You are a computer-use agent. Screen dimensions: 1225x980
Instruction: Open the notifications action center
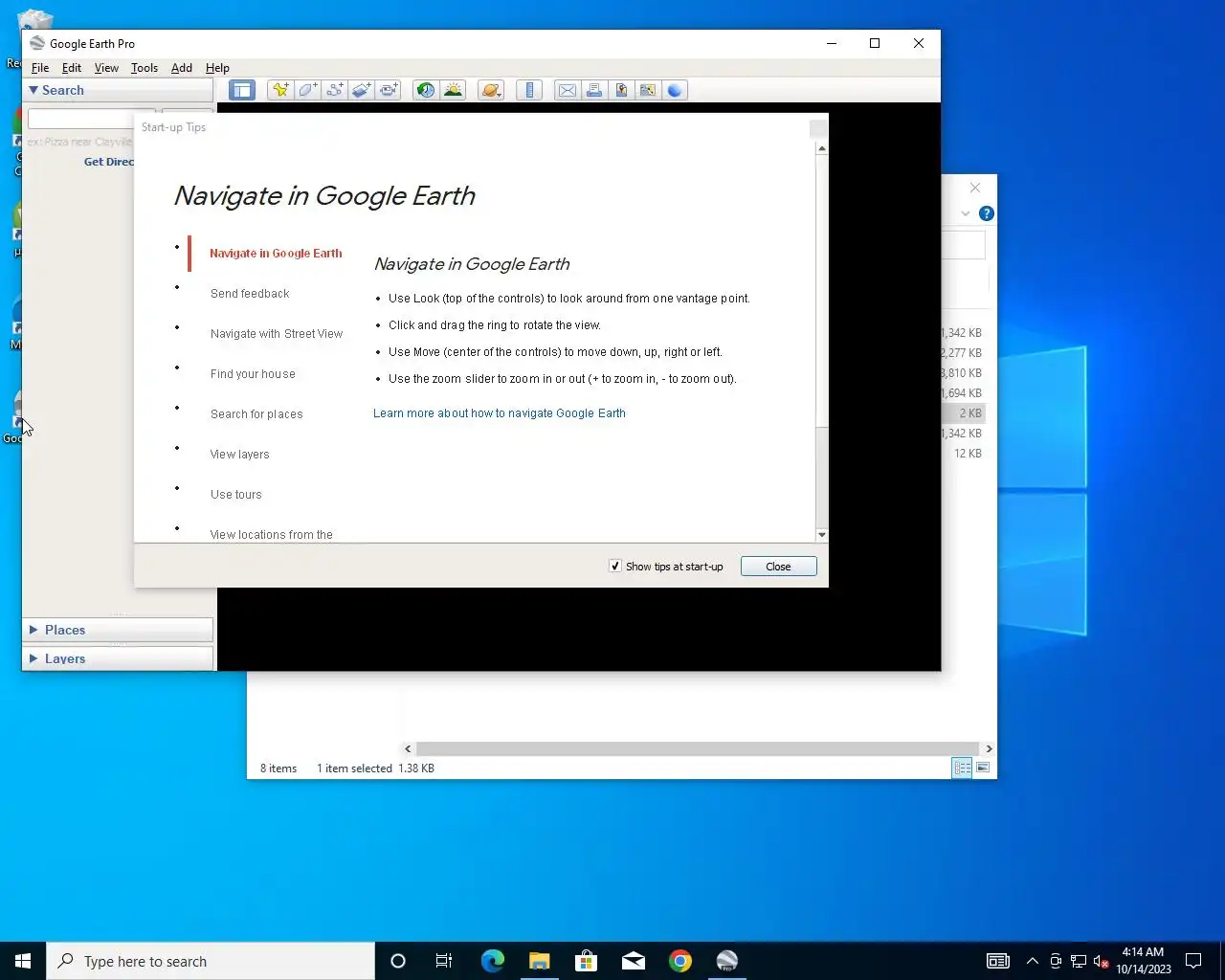pos(1193,961)
